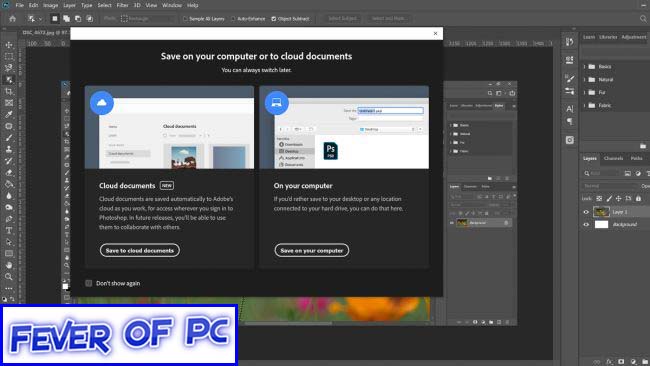Select the Dodge tool
650x366 pixels.
tap(9, 207)
